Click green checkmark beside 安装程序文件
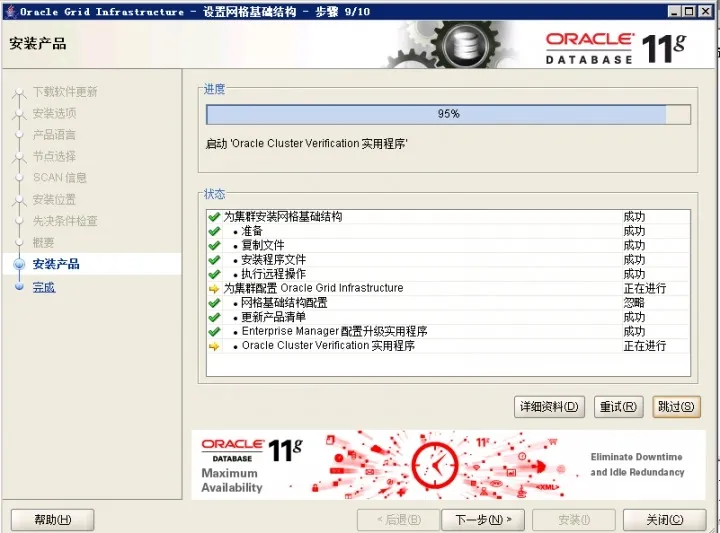 [214, 260]
